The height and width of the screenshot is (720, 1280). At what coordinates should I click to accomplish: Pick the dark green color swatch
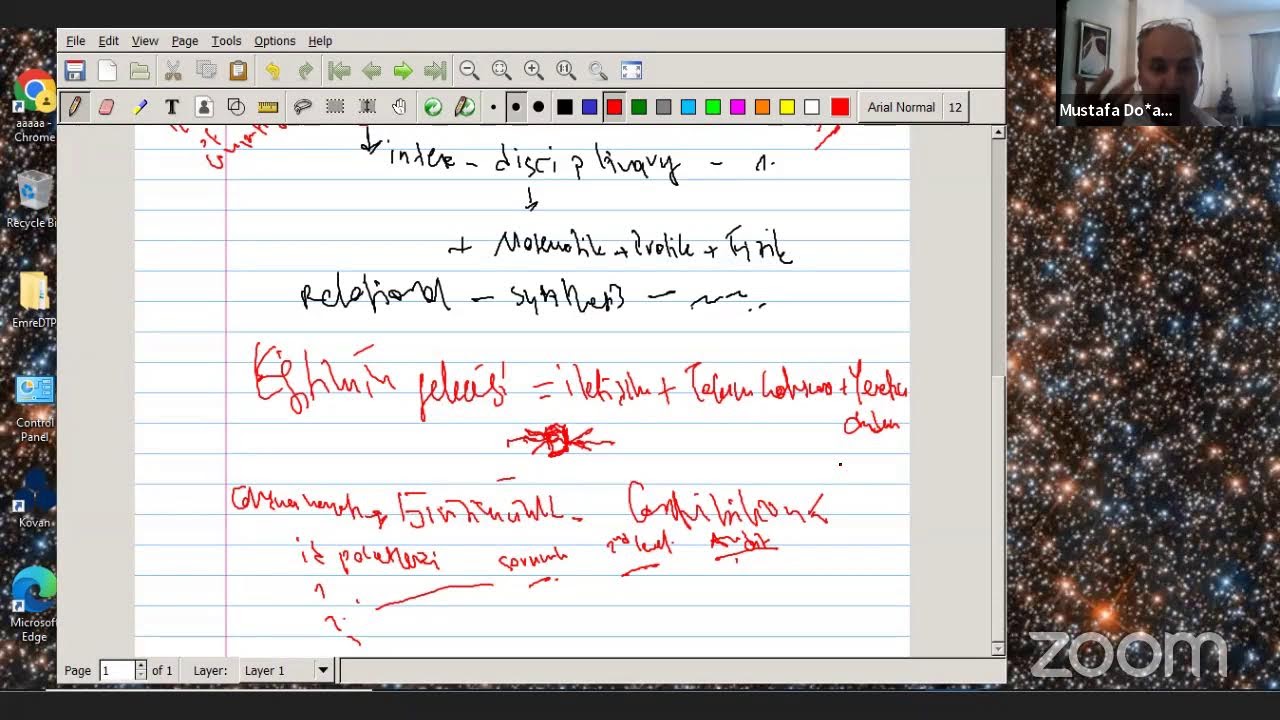click(639, 107)
